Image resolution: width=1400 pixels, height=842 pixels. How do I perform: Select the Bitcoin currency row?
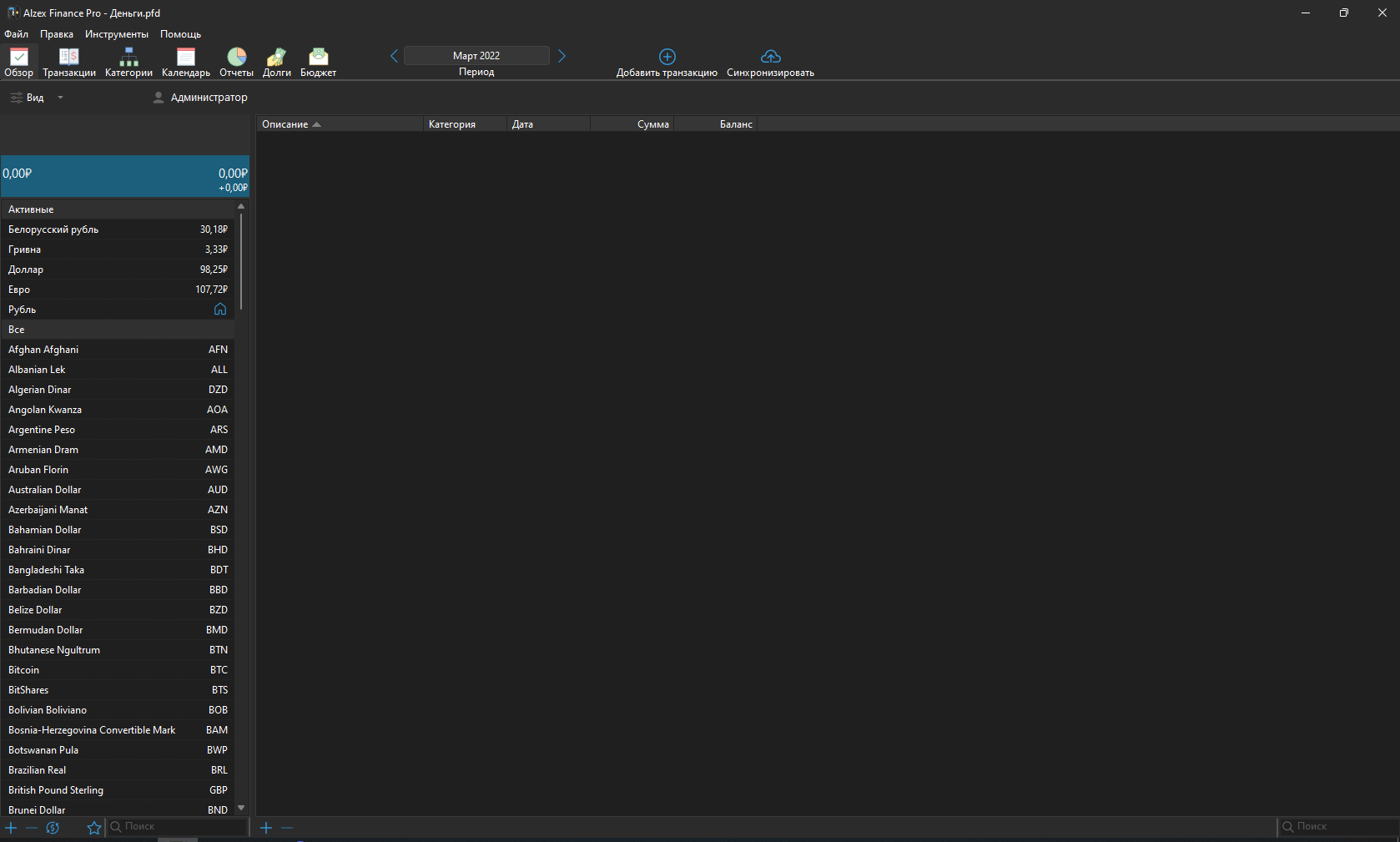117,670
